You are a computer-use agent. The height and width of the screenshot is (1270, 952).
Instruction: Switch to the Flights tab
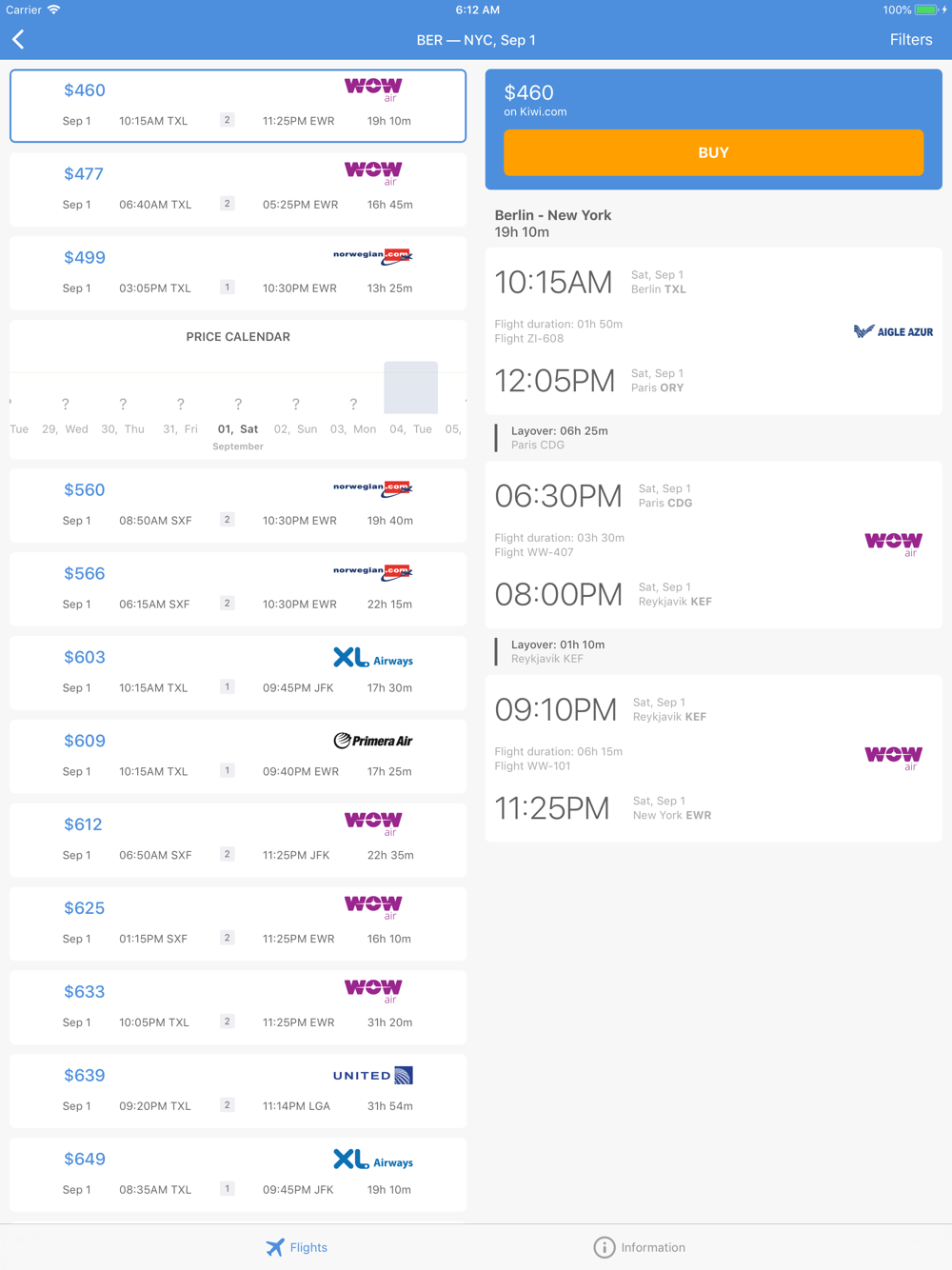tap(296, 1247)
